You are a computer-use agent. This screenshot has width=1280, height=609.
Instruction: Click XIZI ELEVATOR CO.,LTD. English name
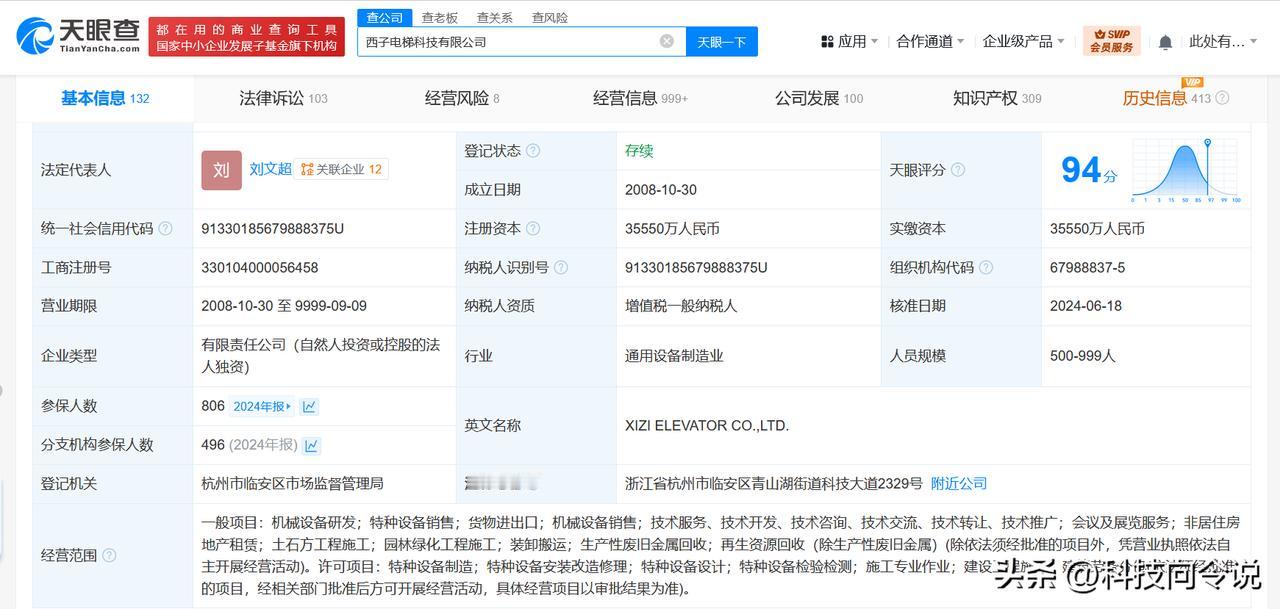(707, 426)
